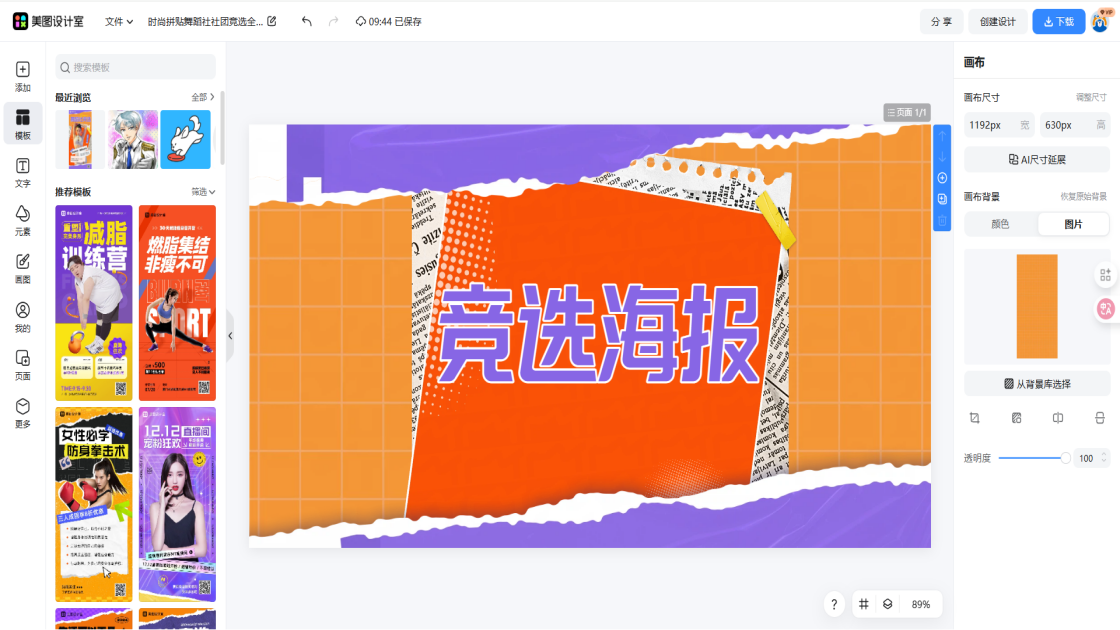Viewport: 1120px width, 630px height.
Task: Click the 透明度 opacity slider handle
Action: (x=1065, y=458)
